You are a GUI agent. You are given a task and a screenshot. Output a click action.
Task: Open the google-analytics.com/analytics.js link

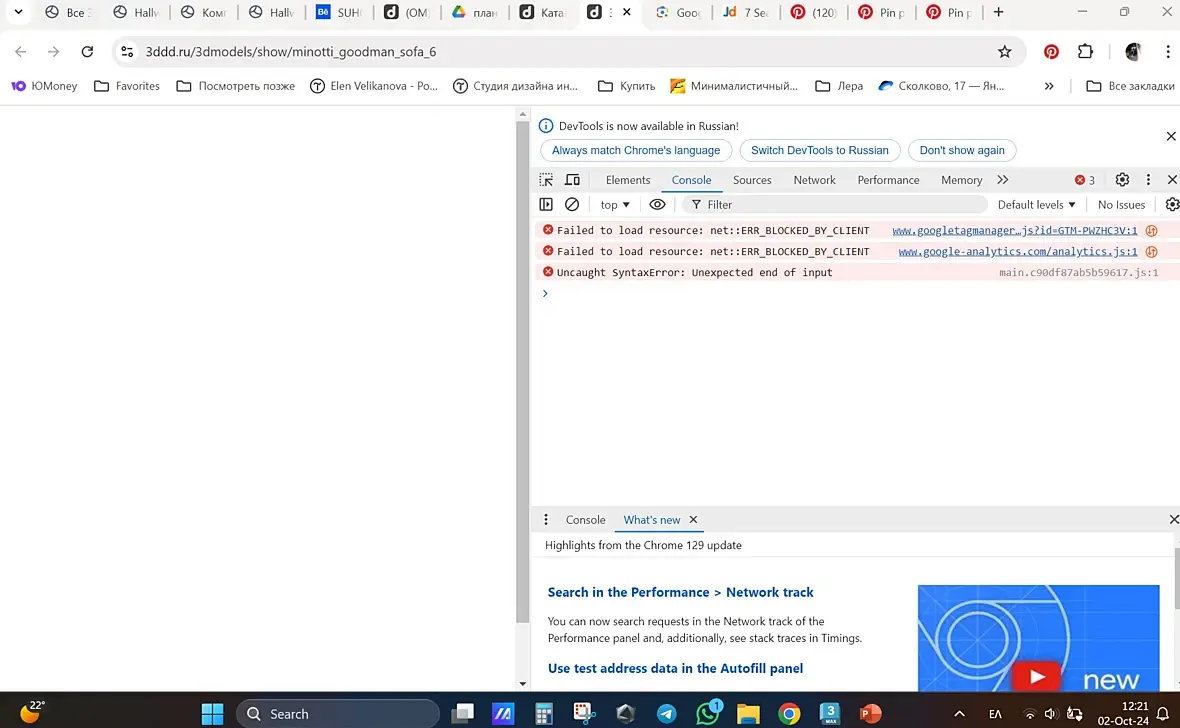tap(1017, 251)
